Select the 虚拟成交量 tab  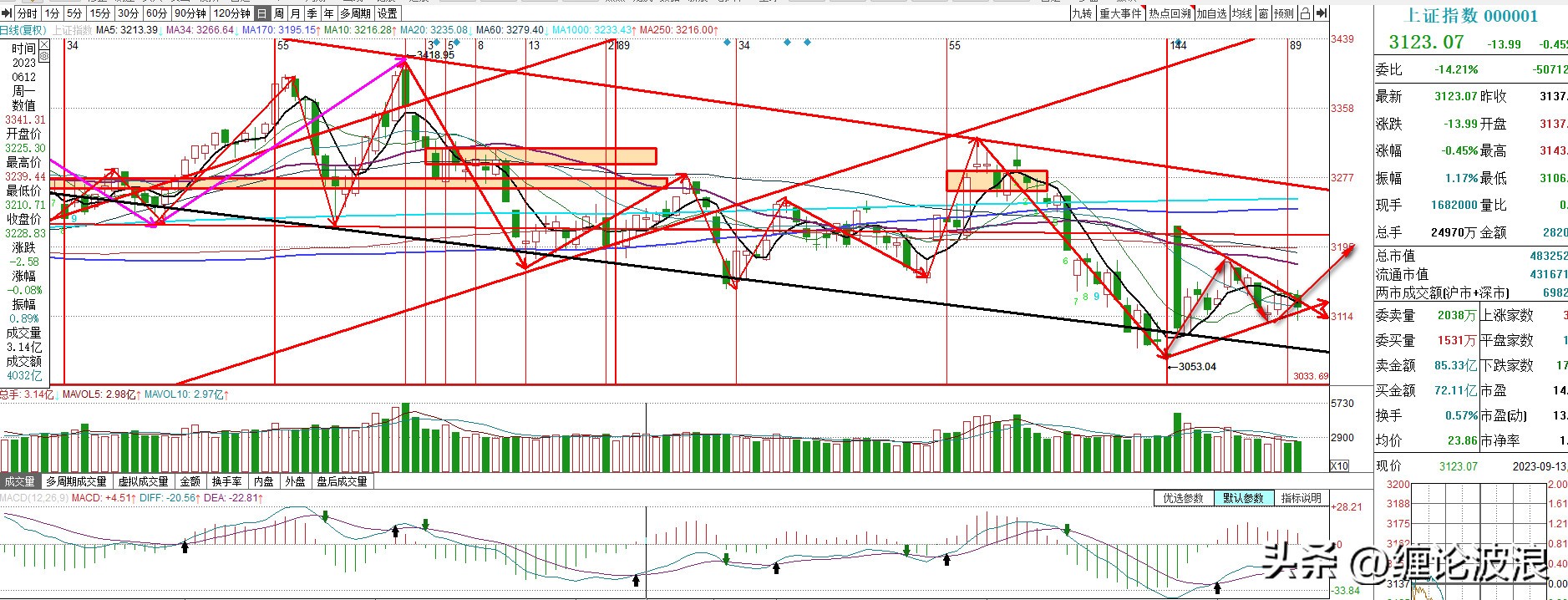pos(143,481)
